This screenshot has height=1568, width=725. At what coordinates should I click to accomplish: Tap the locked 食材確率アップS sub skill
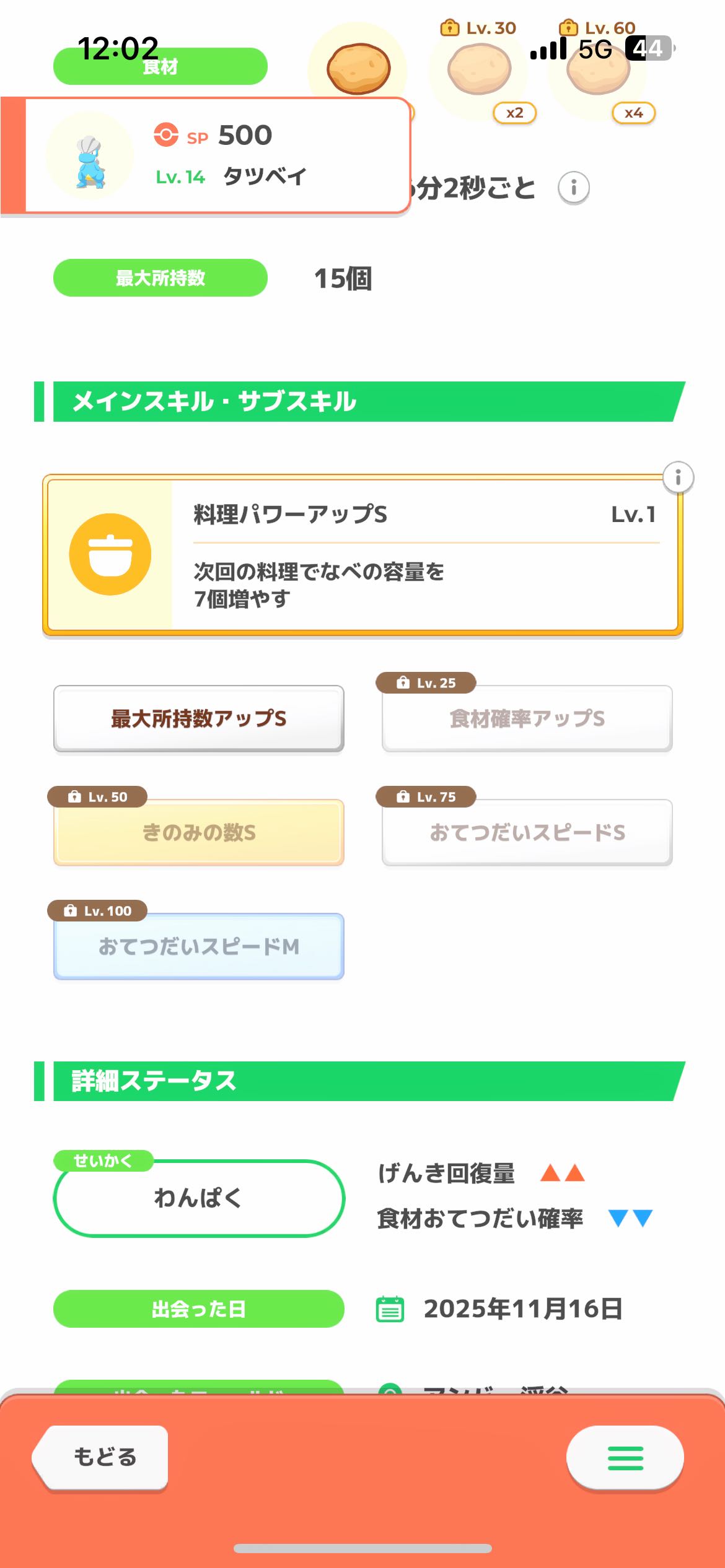527,718
